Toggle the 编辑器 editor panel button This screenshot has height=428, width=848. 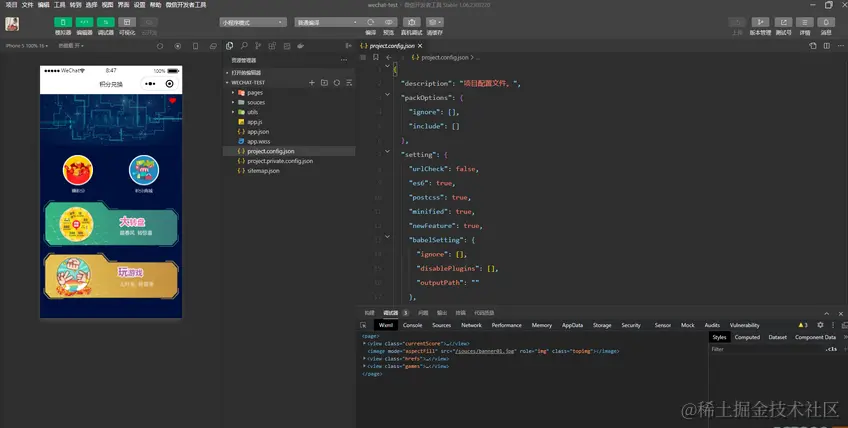click(84, 22)
